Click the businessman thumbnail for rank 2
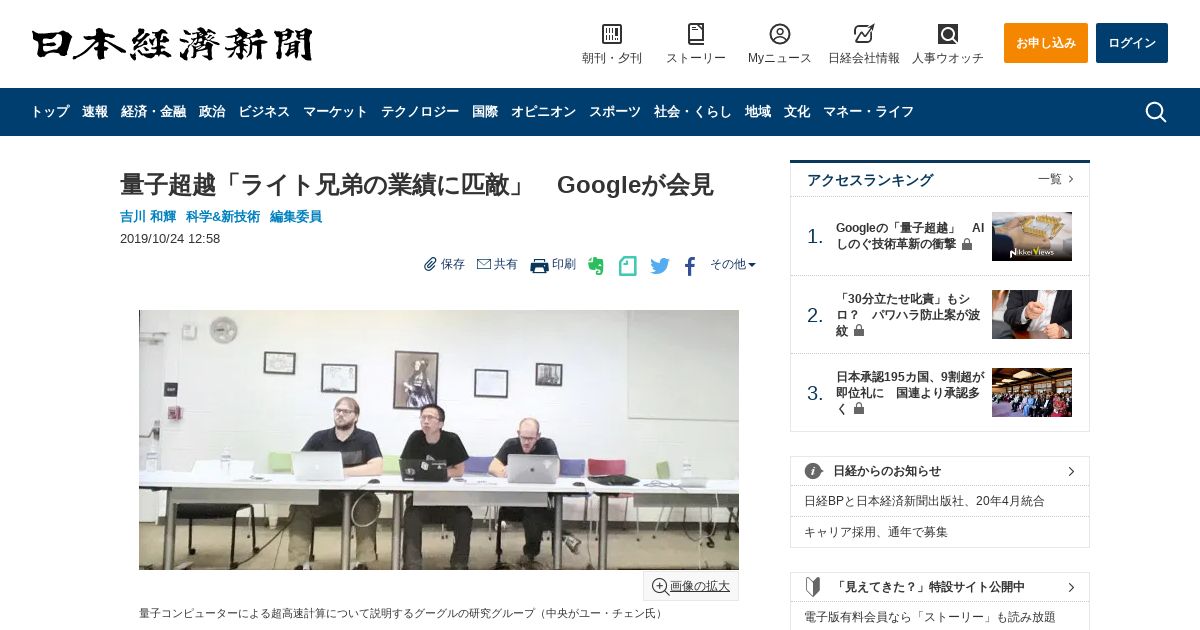 click(1032, 315)
